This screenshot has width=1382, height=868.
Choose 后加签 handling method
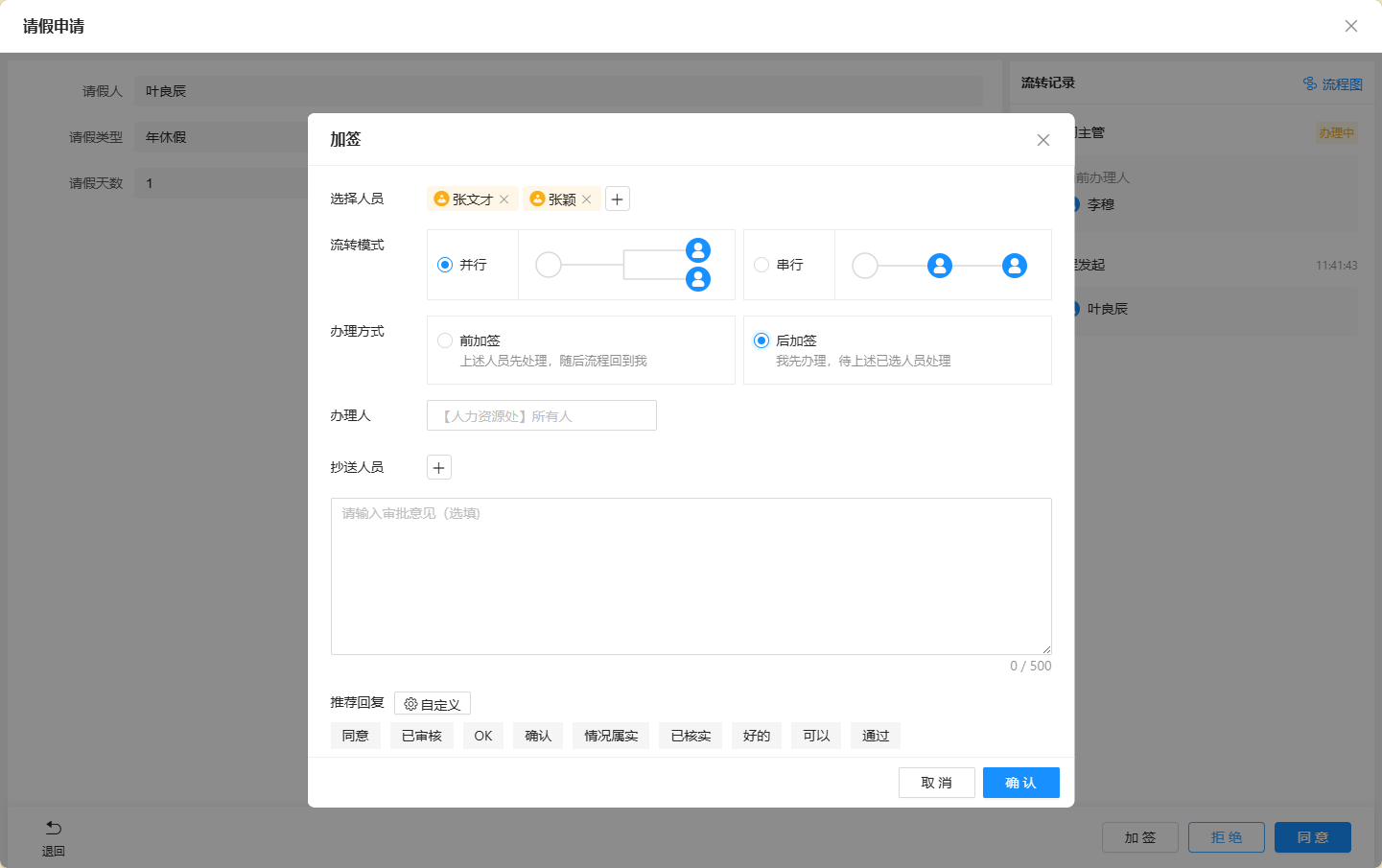point(761,340)
